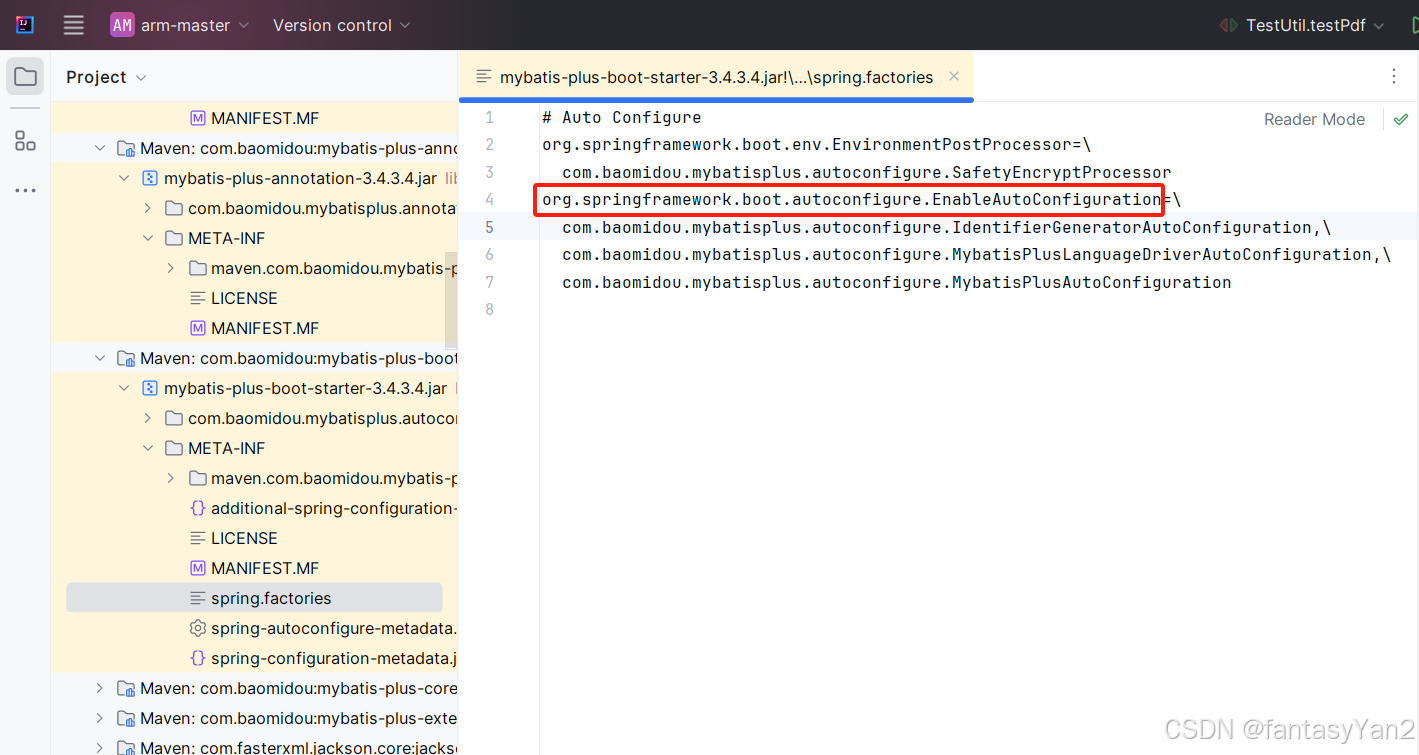Click the SafetyEncryptProcessor line in editor

pyautogui.click(x=866, y=172)
